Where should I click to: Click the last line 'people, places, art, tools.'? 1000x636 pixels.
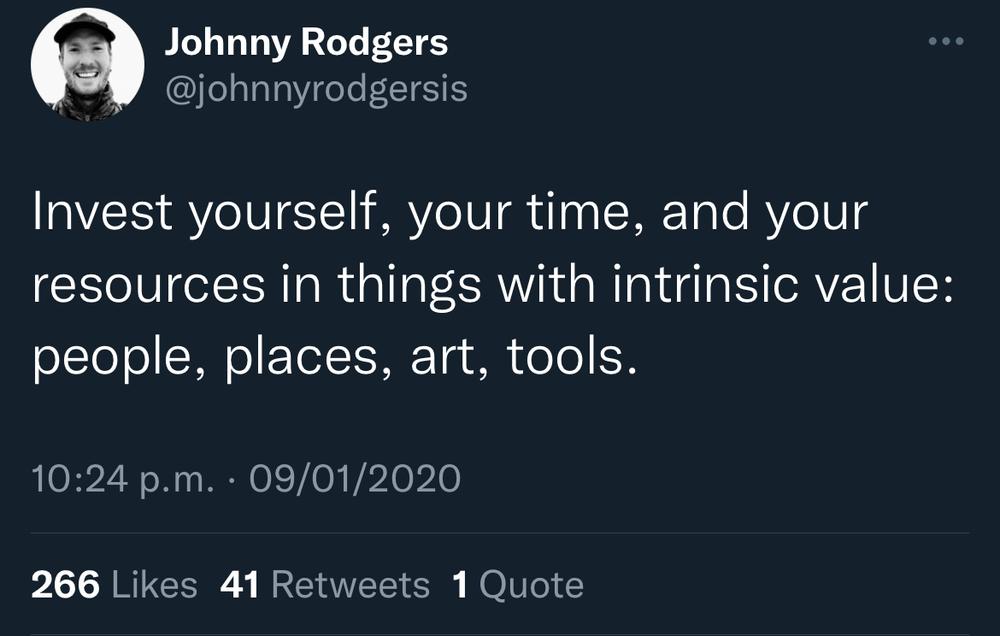click(x=335, y=357)
